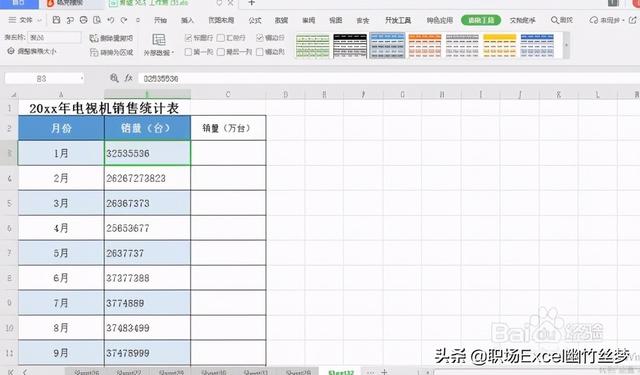Click the fx insert function icon
Image resolution: width=640 pixels, height=375 pixels.
tap(129, 78)
